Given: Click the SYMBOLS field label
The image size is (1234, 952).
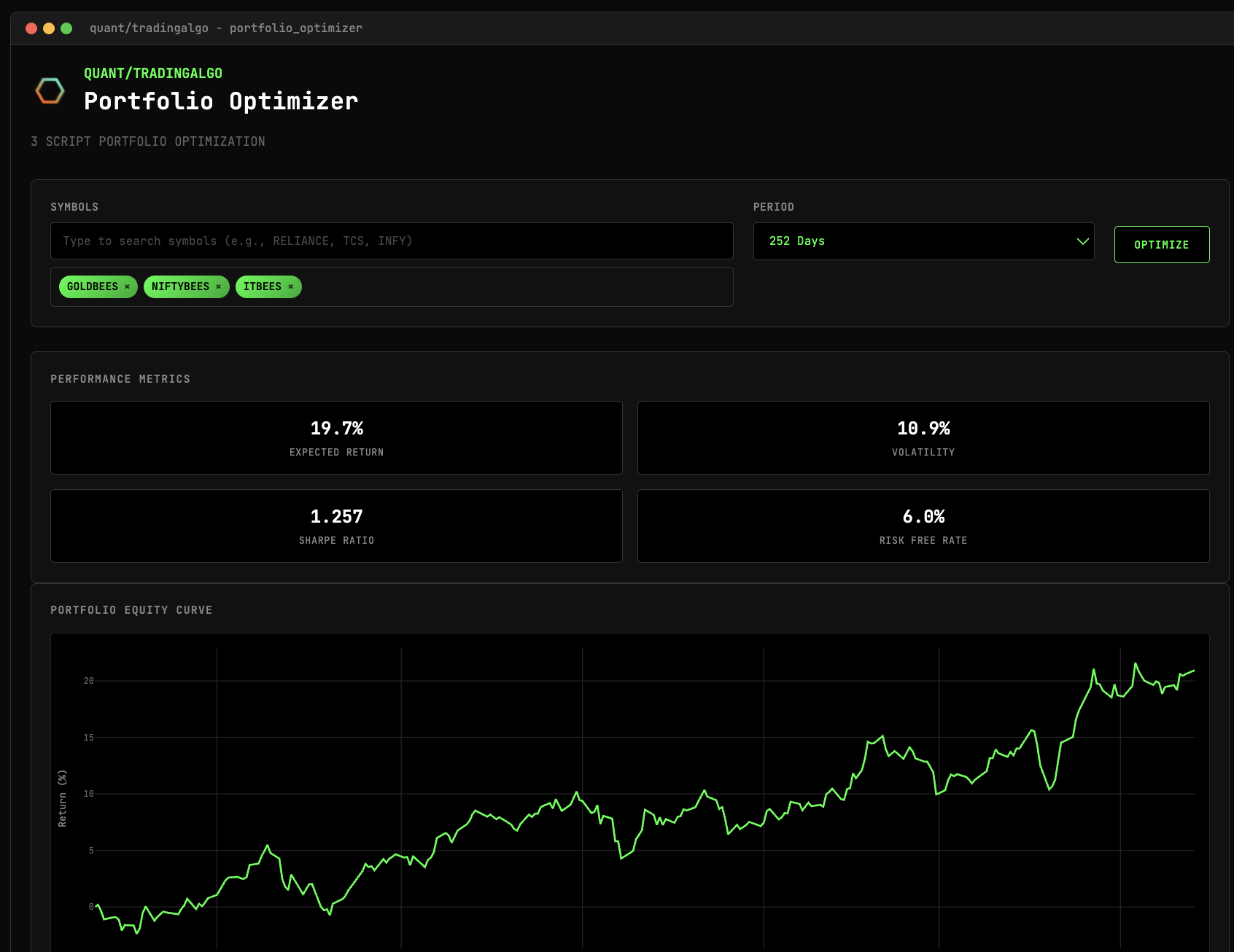Looking at the screenshot, I should point(74,207).
